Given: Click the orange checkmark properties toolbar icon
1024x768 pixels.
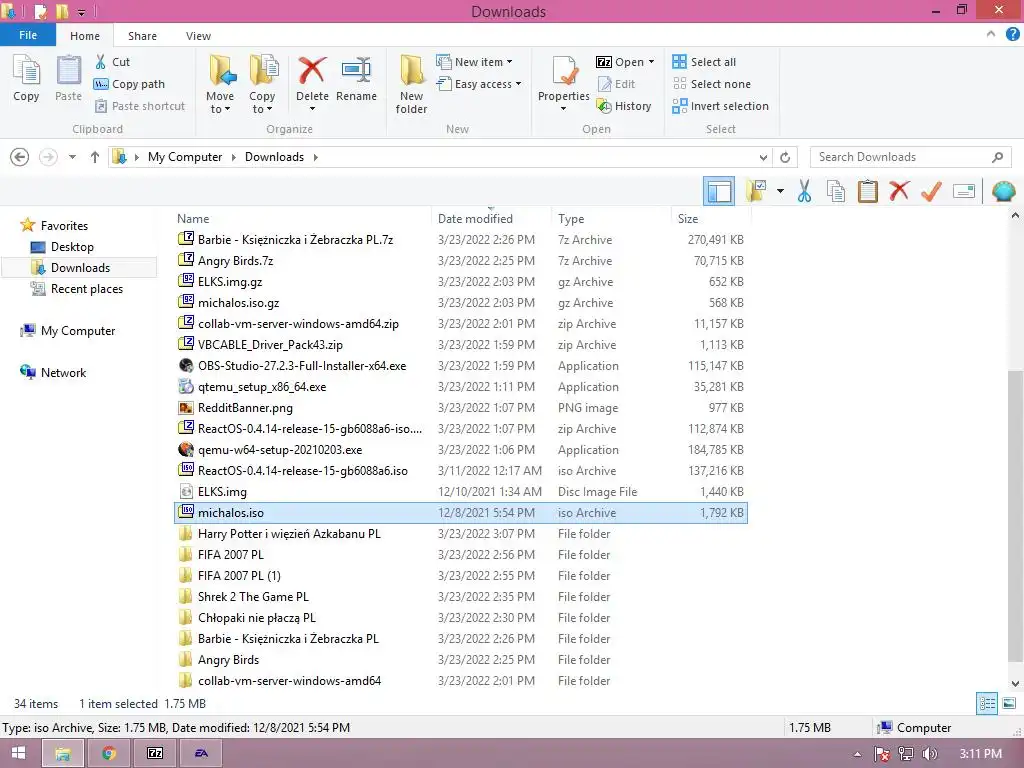Looking at the screenshot, I should (x=931, y=191).
